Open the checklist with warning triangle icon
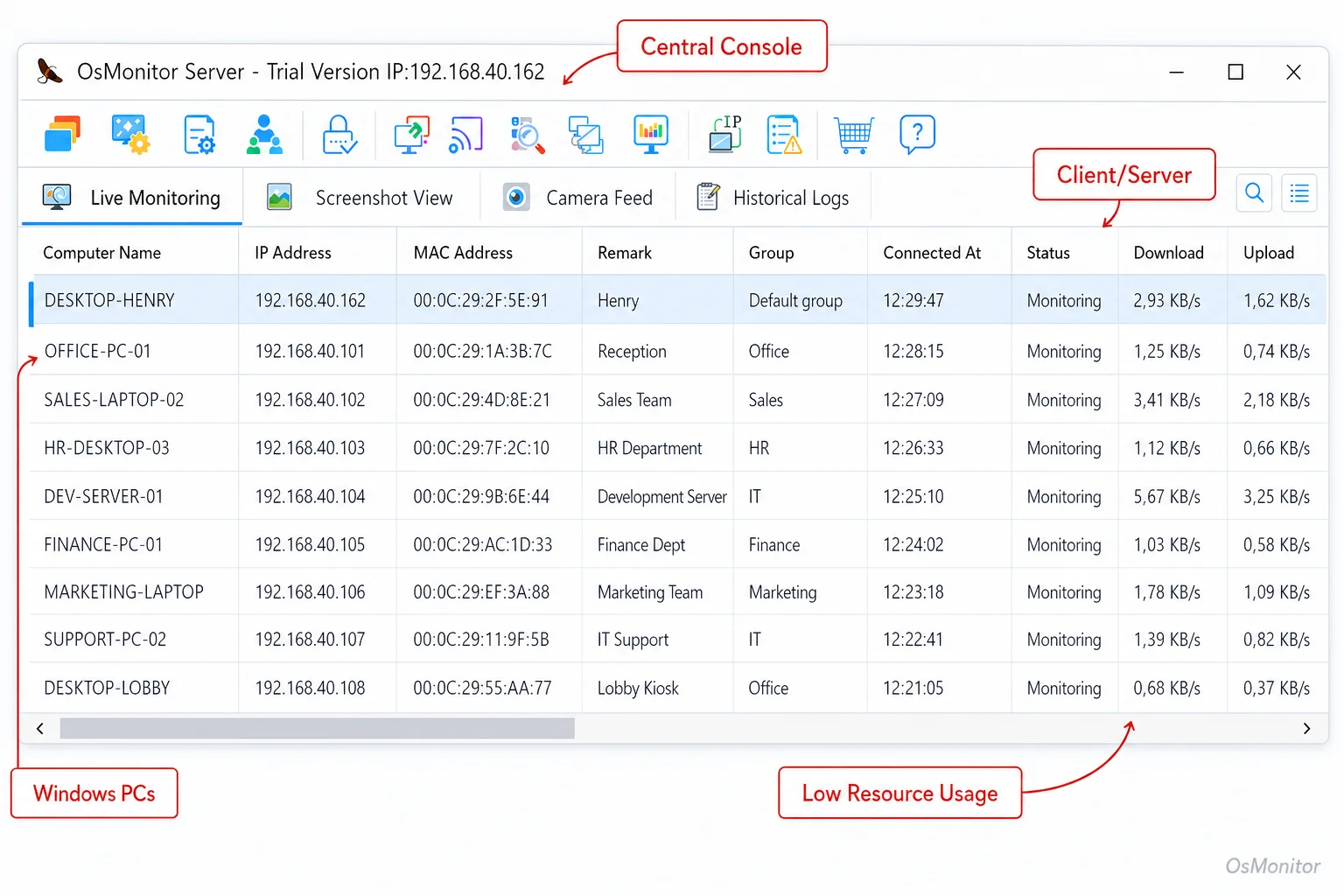Image resolution: width=1344 pixels, height=896 pixels. 784,135
